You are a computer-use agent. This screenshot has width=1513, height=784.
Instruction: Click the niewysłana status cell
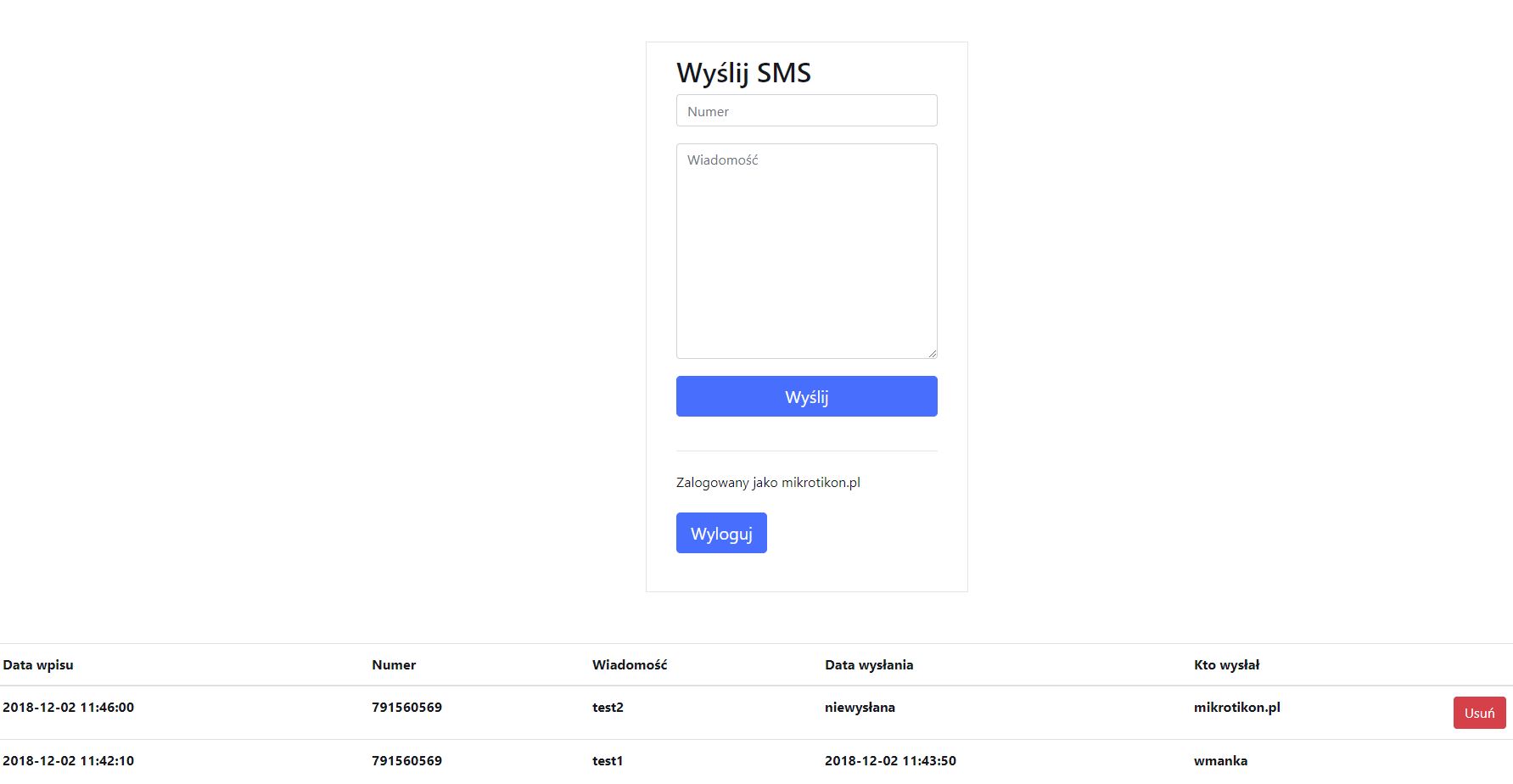860,708
